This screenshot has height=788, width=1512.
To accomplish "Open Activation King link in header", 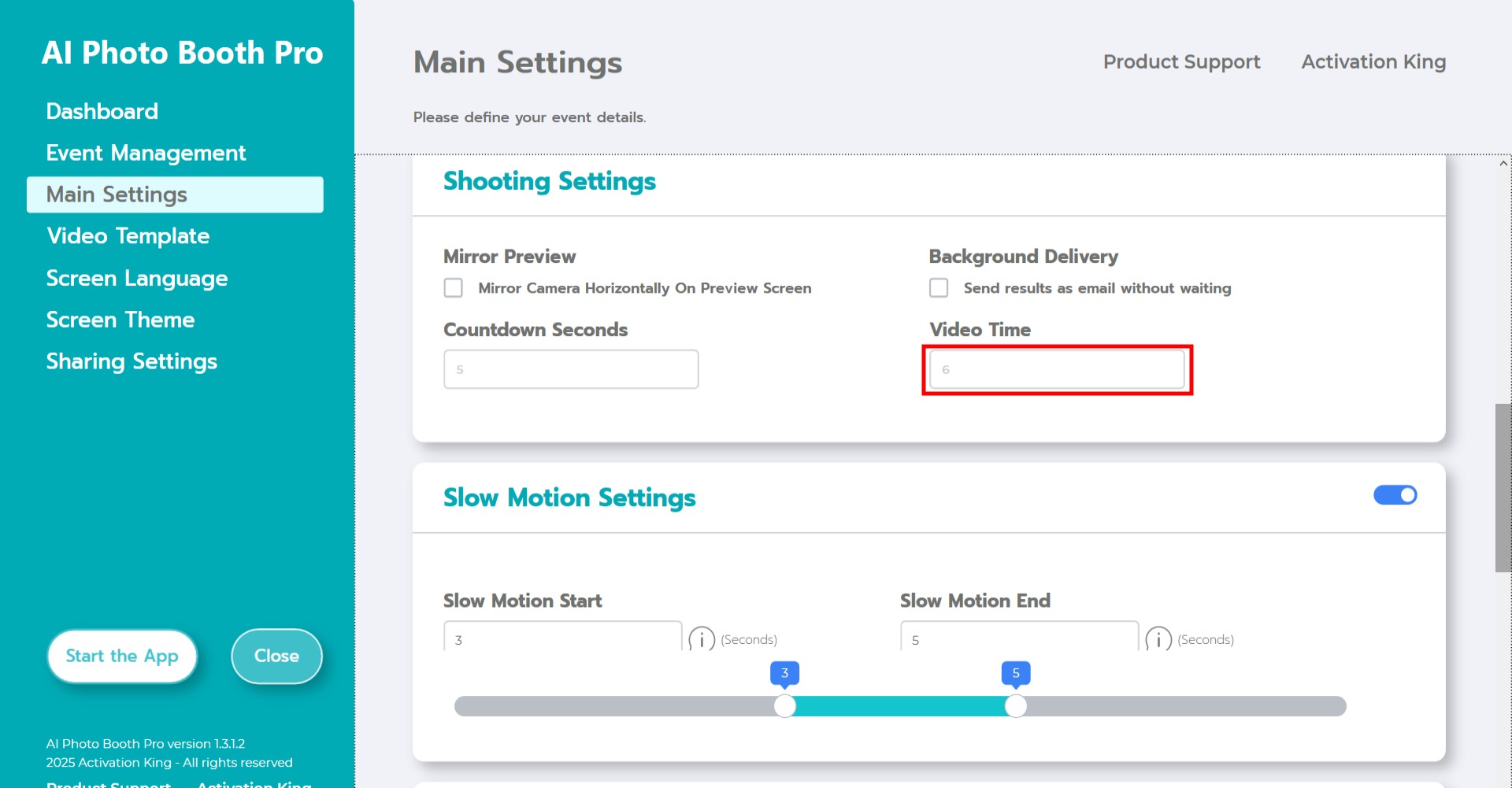I will coord(1373,61).
